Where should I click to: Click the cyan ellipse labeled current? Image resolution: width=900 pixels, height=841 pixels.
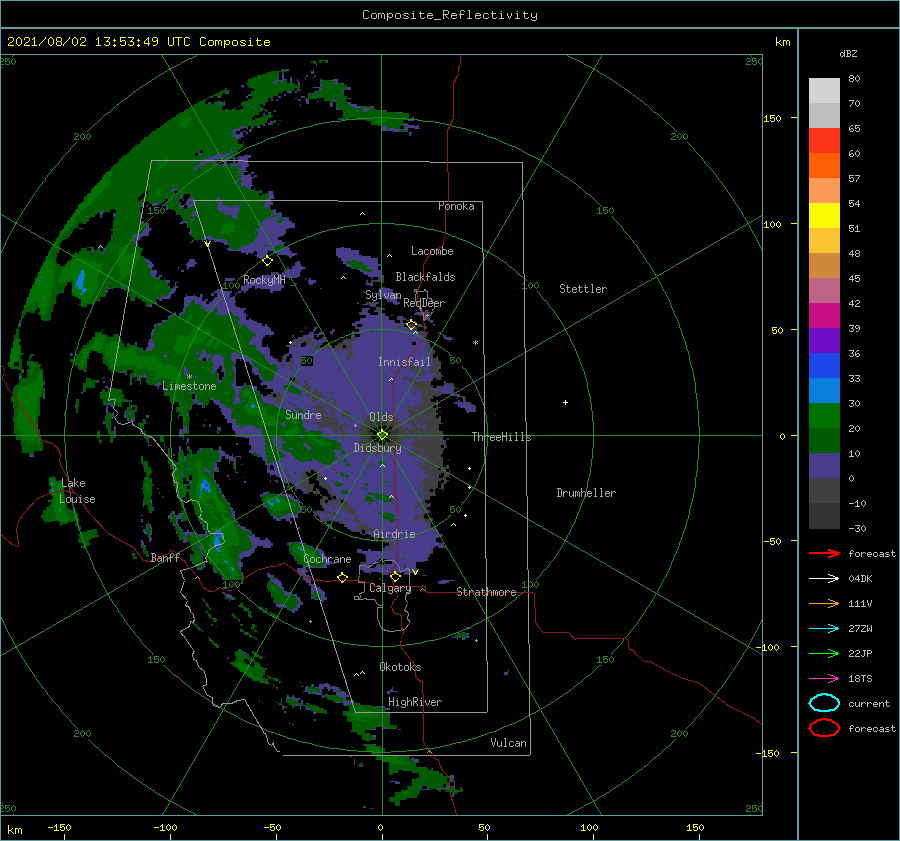(x=824, y=703)
